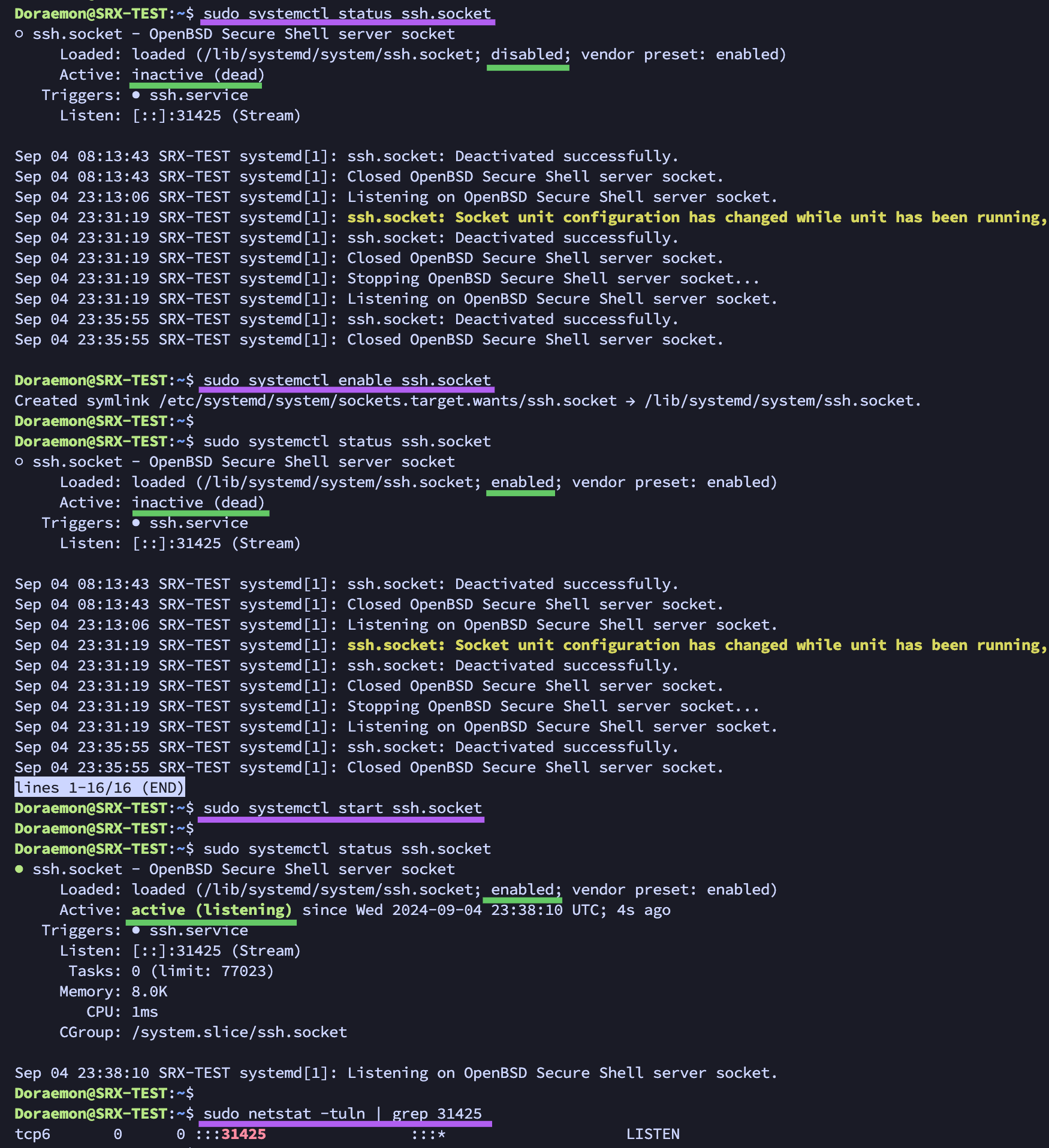Click the /system.slice/ssh.socket CGroup path
1049x1148 pixels.
239,1032
